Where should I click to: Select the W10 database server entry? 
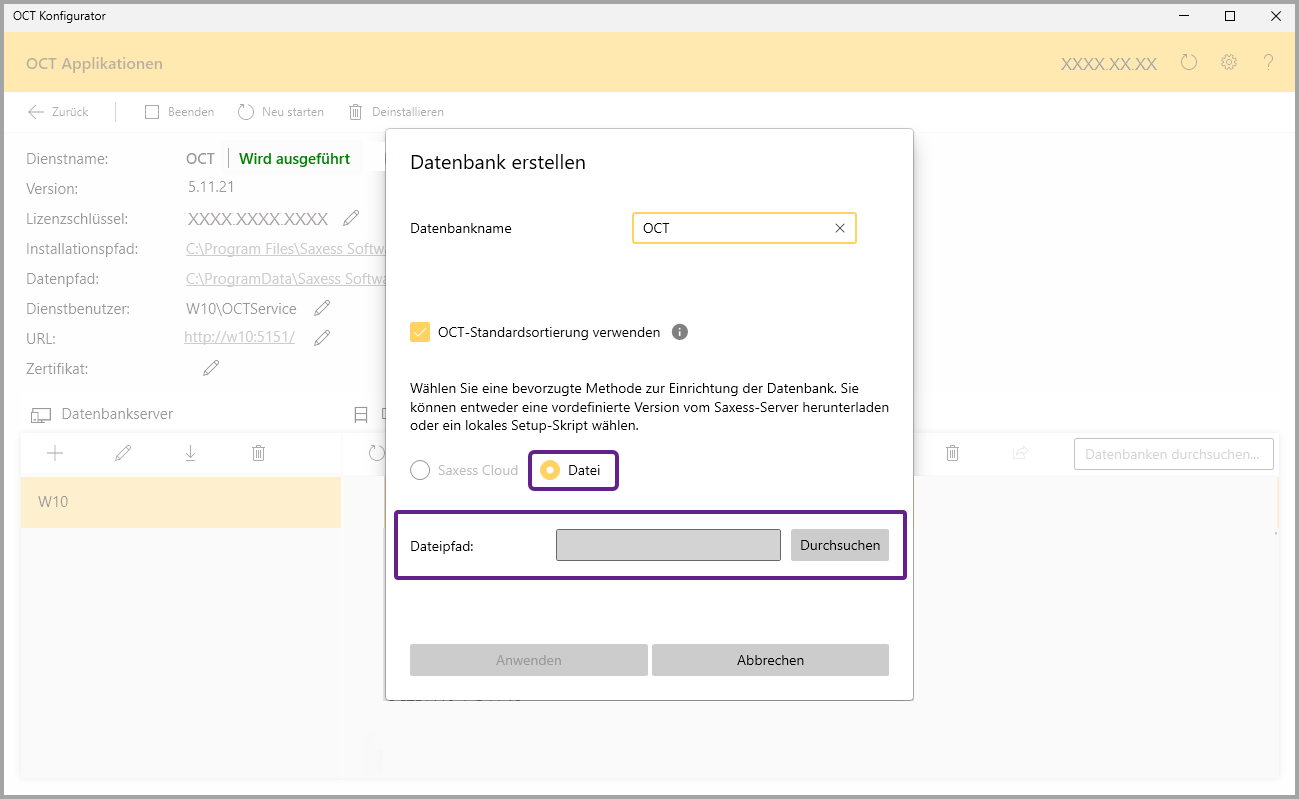coord(180,502)
